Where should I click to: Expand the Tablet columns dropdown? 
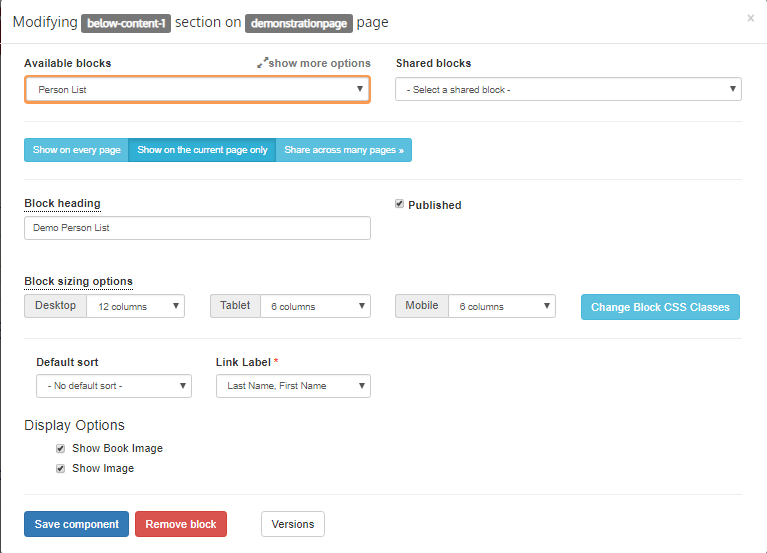point(315,306)
